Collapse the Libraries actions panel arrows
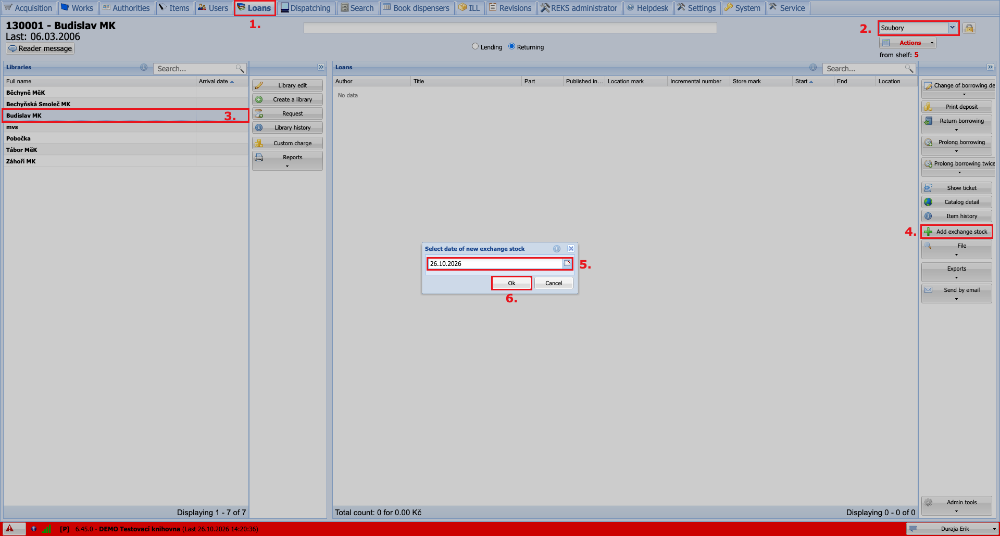Viewport: 1000px width, 536px height. pos(321,67)
